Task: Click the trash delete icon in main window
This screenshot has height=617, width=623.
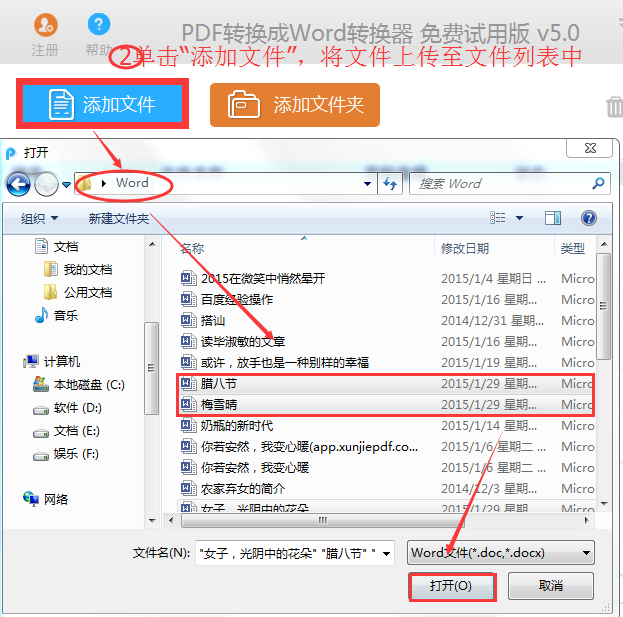Action: click(614, 106)
